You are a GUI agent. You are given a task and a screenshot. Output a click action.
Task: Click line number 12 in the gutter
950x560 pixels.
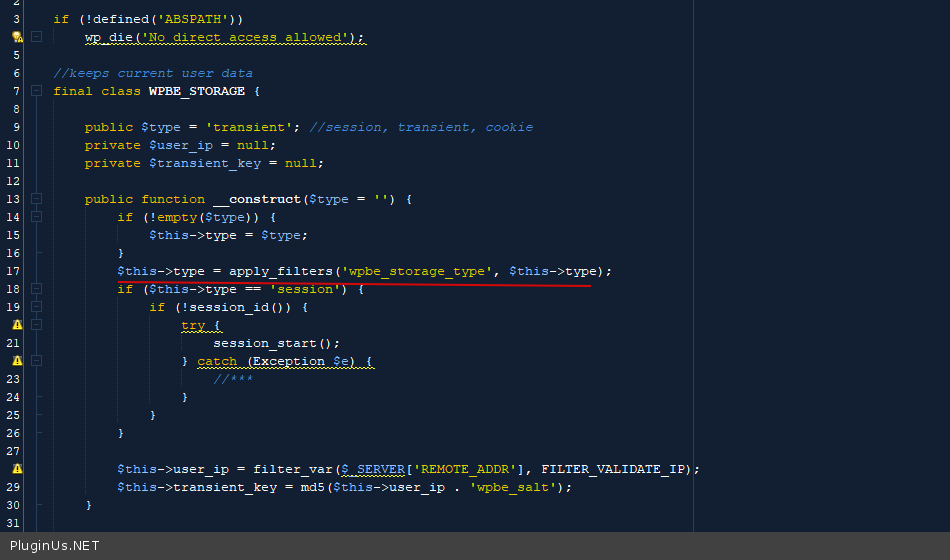[13, 181]
